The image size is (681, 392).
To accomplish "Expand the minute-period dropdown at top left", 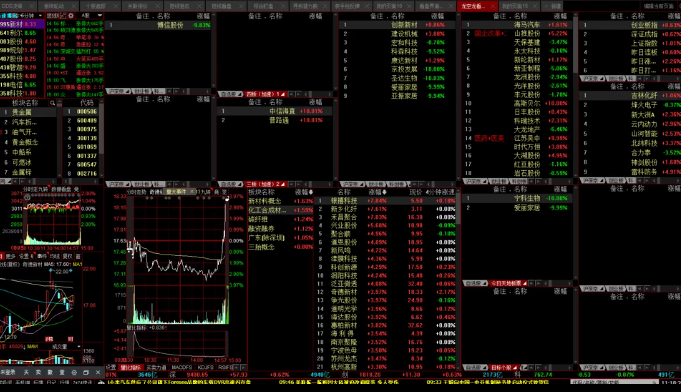I will [40, 16].
